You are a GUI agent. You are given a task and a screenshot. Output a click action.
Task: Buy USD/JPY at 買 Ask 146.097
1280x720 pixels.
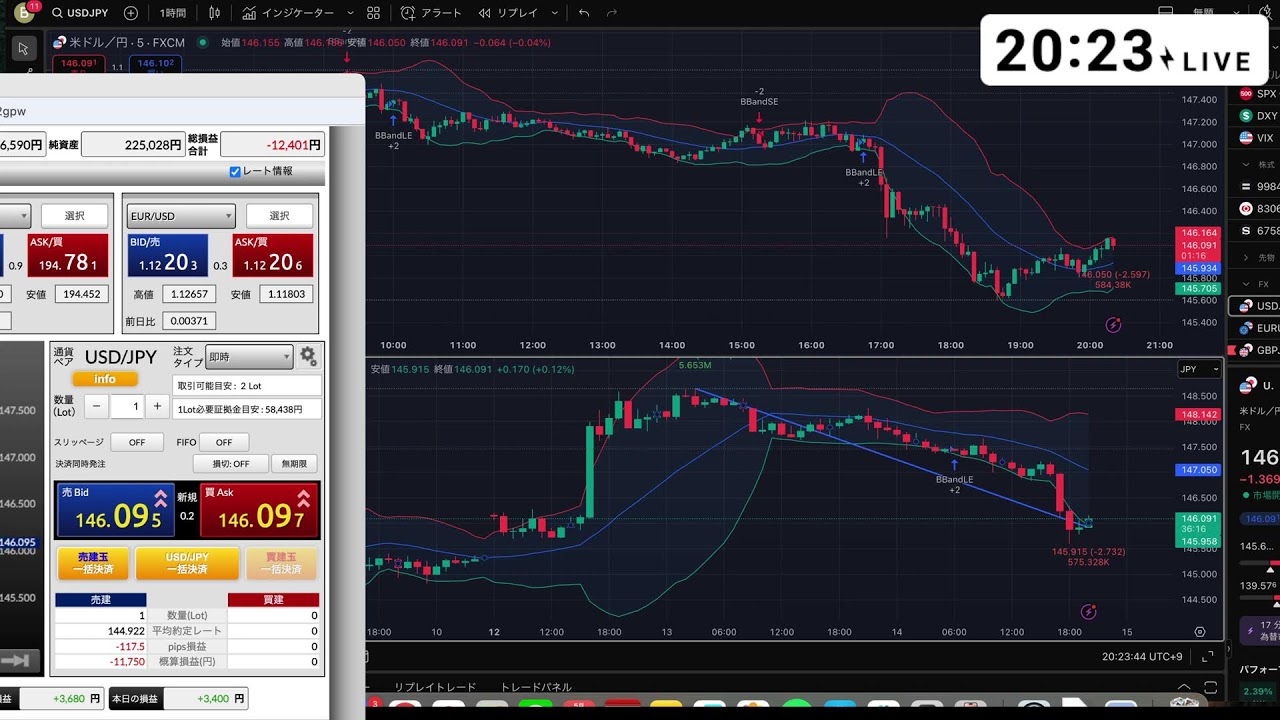[260, 510]
